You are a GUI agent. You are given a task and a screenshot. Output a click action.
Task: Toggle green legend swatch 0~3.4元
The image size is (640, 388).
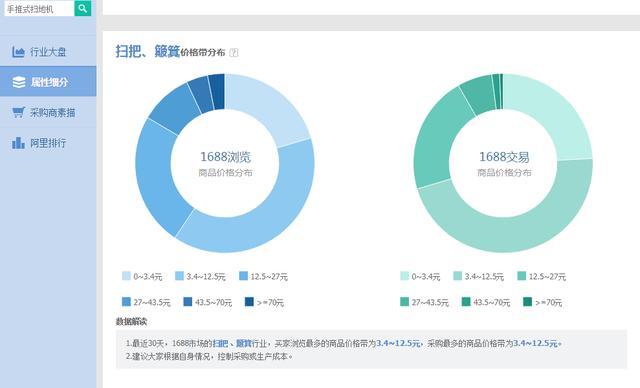pos(404,276)
